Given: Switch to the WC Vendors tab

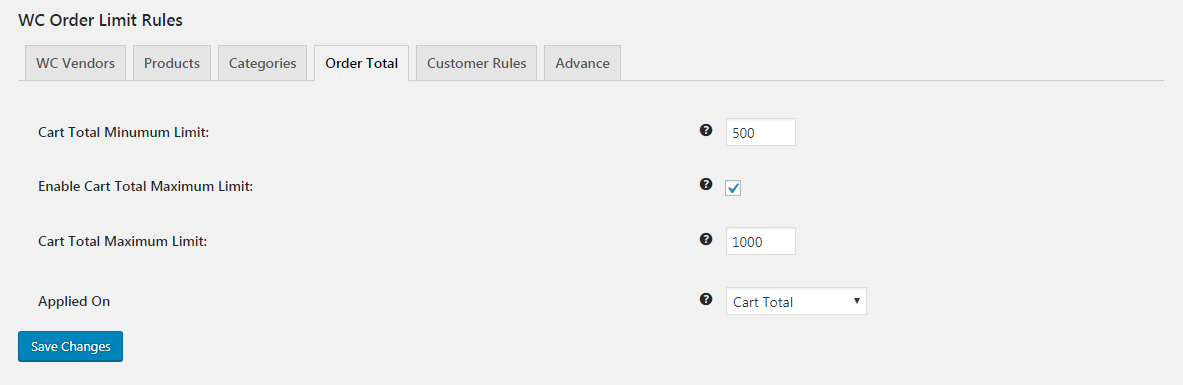Looking at the screenshot, I should pos(75,63).
